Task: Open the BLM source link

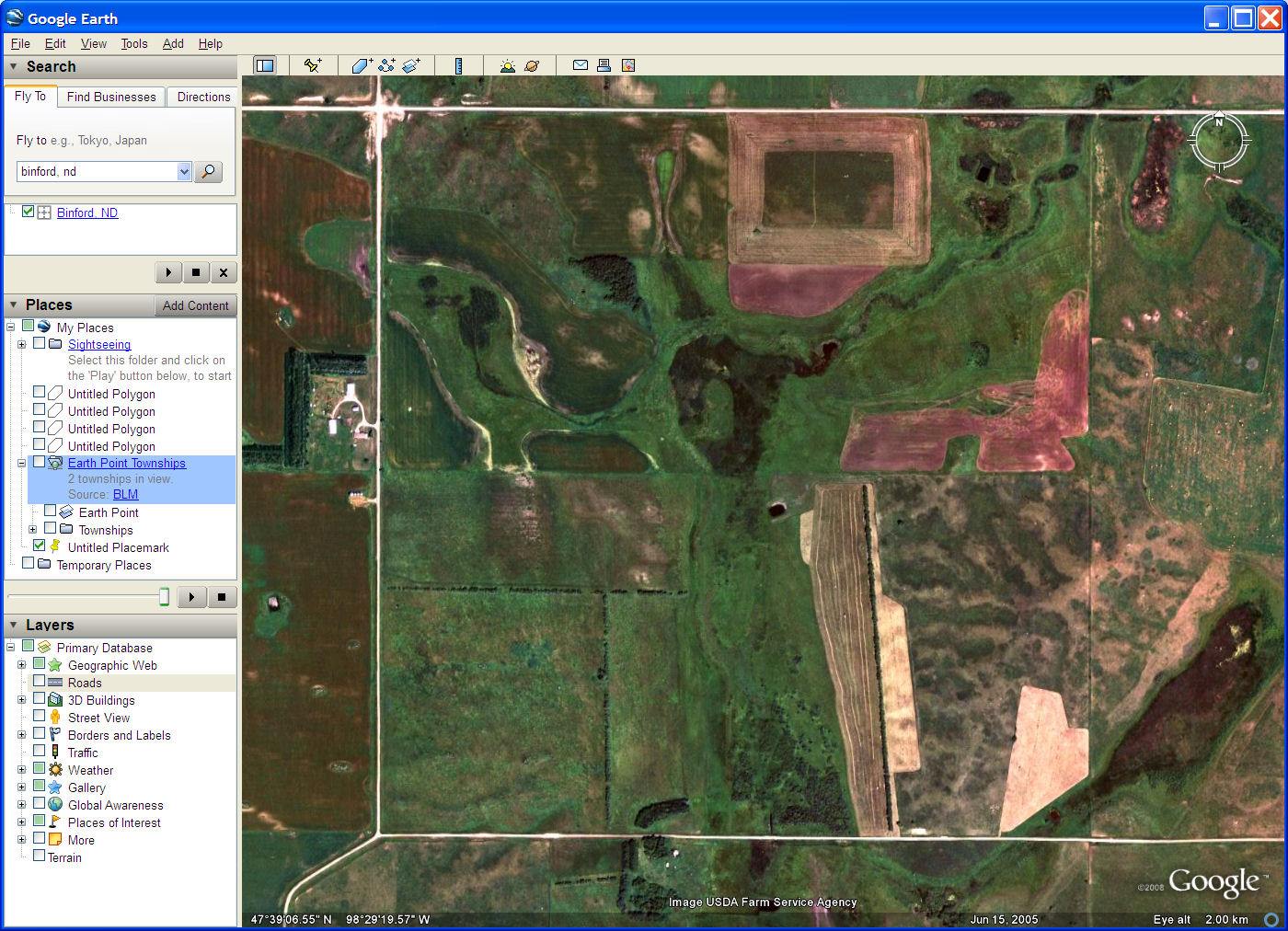Action: pyautogui.click(x=125, y=494)
